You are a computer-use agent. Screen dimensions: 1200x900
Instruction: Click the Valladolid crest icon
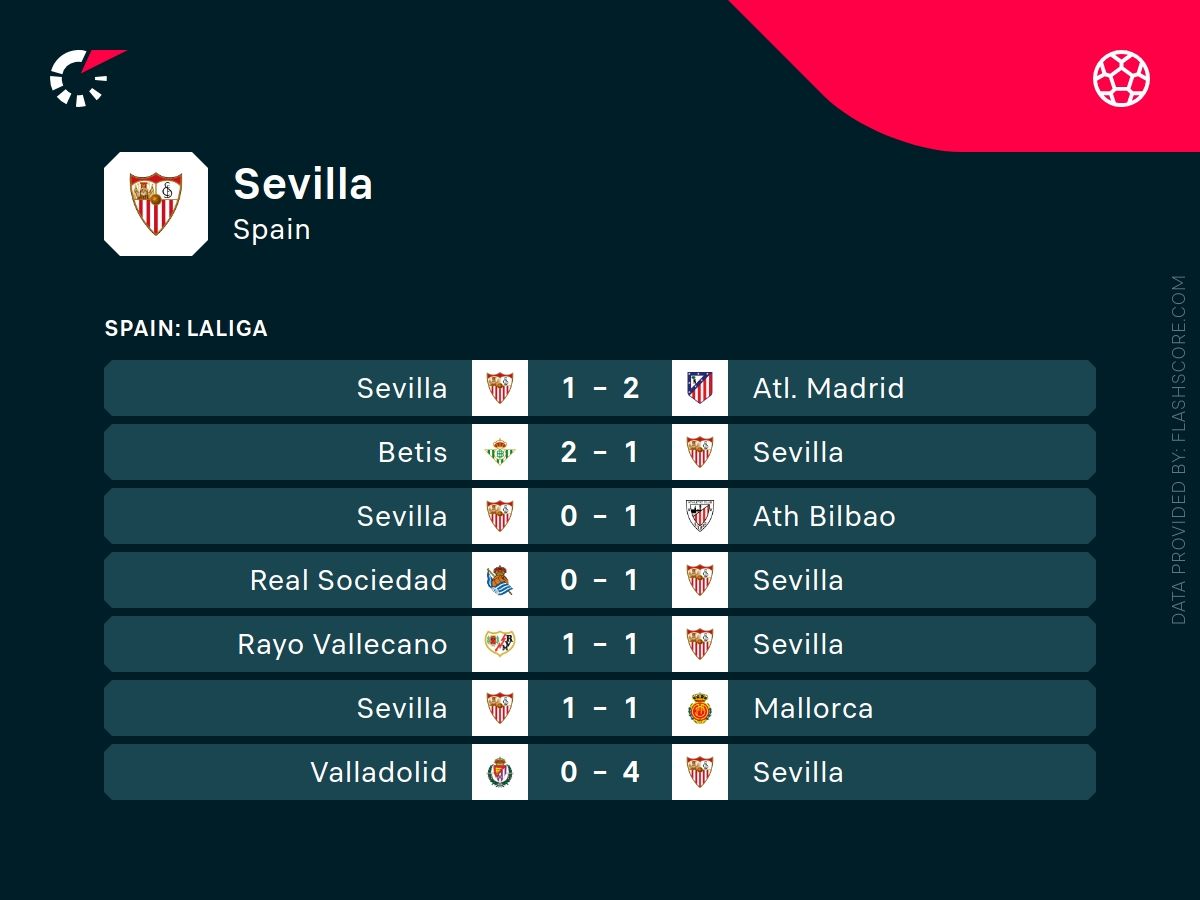pos(500,772)
